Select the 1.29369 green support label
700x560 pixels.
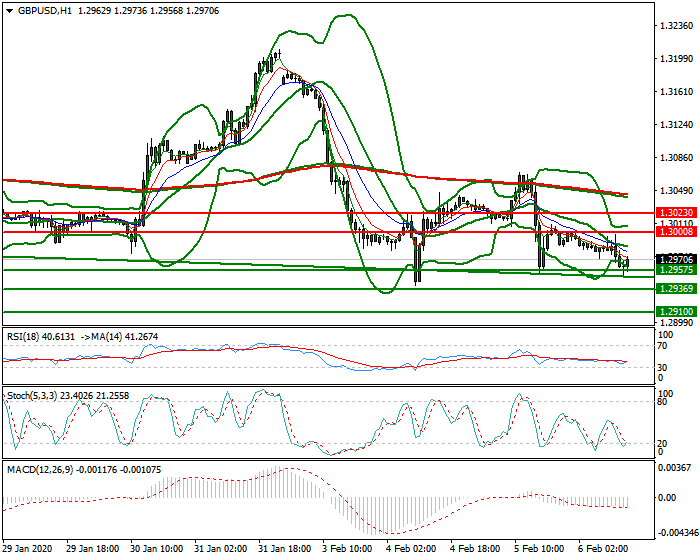tap(676, 288)
